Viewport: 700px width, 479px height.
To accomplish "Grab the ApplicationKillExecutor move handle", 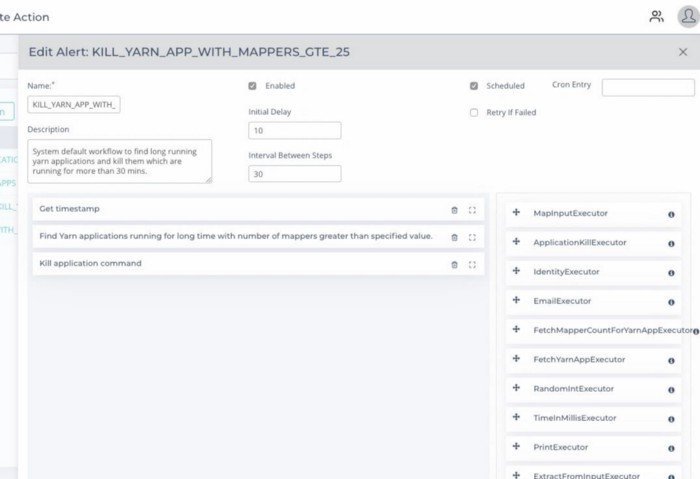I will tap(517, 242).
